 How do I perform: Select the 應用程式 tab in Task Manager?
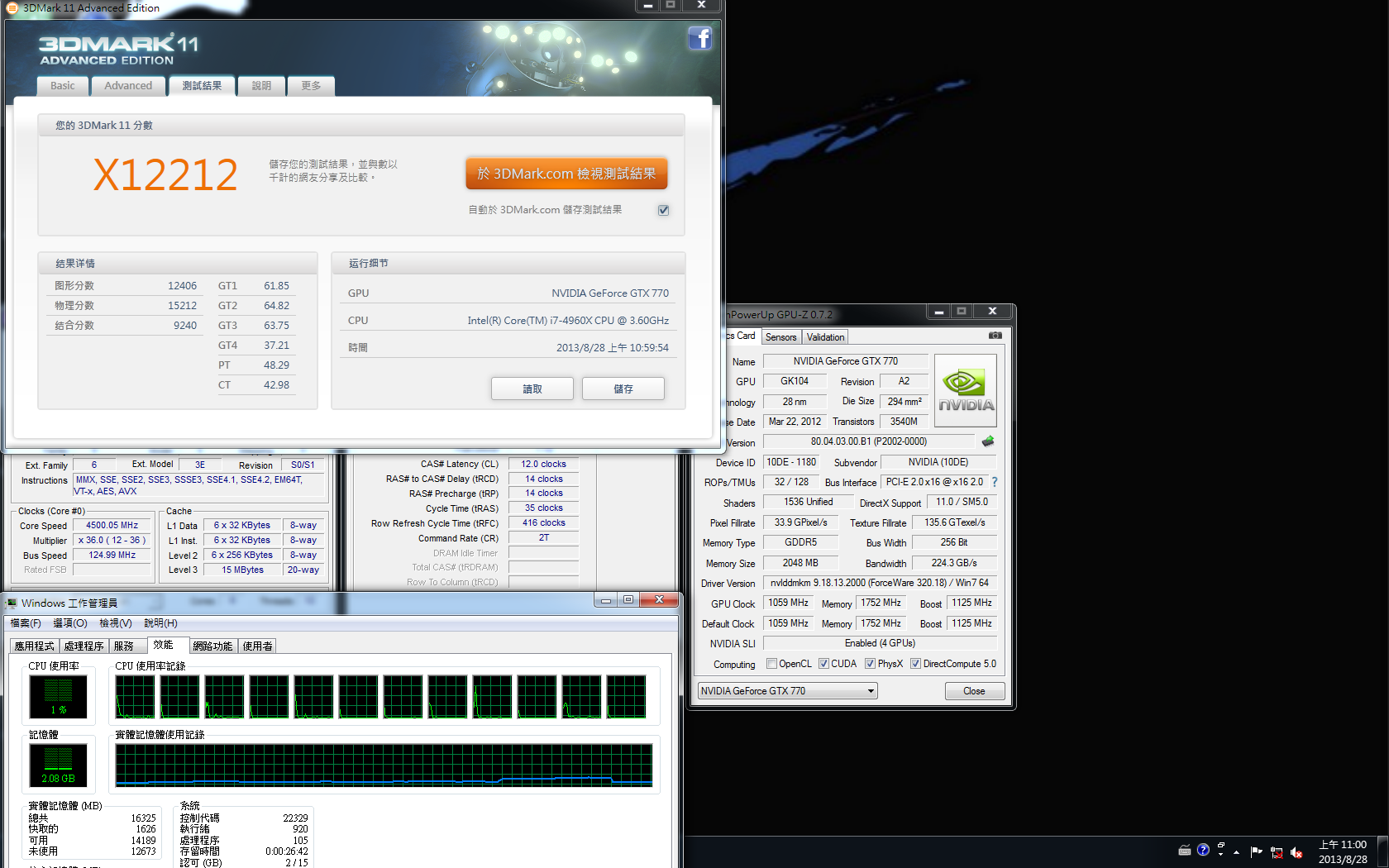pyautogui.click(x=35, y=646)
